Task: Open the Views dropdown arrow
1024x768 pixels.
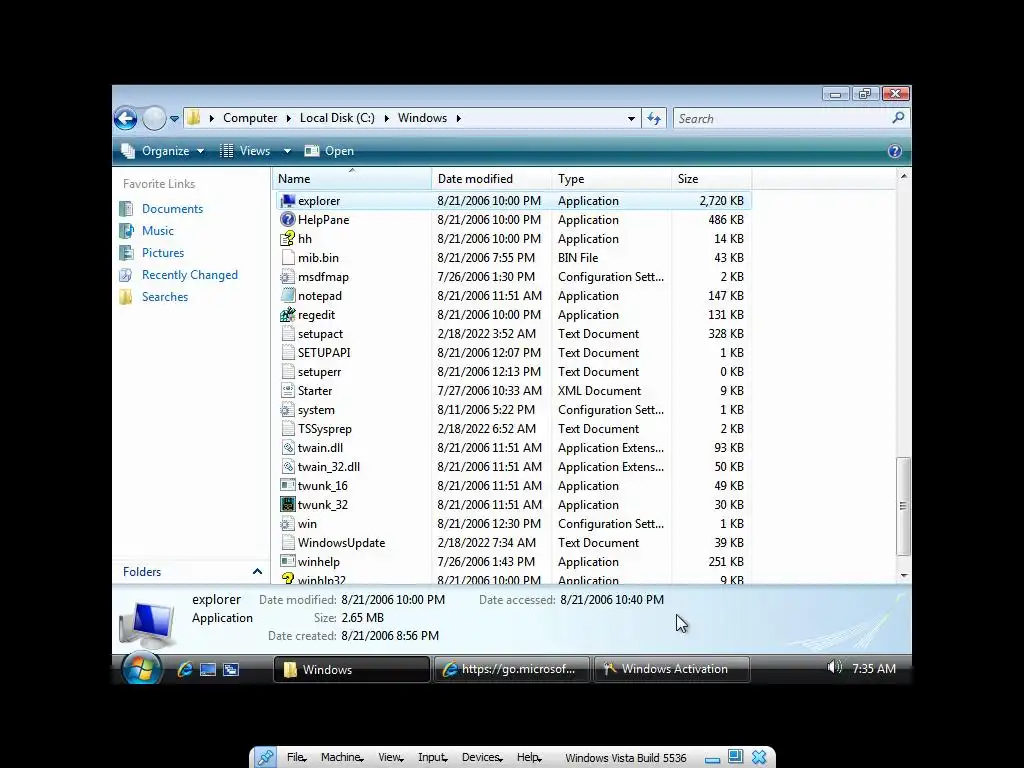Action: [x=287, y=151]
